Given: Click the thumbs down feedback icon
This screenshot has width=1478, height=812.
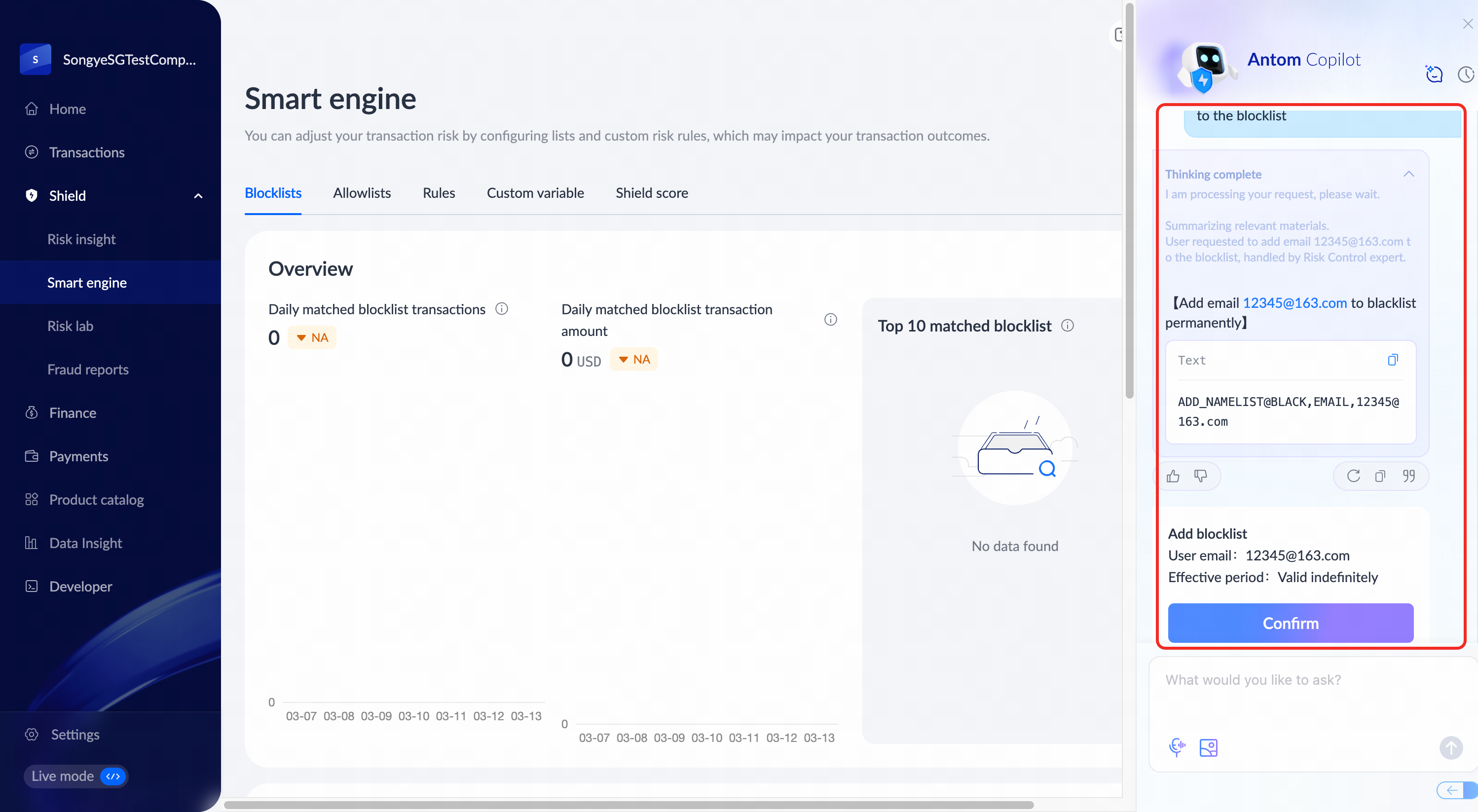Looking at the screenshot, I should (x=1200, y=476).
